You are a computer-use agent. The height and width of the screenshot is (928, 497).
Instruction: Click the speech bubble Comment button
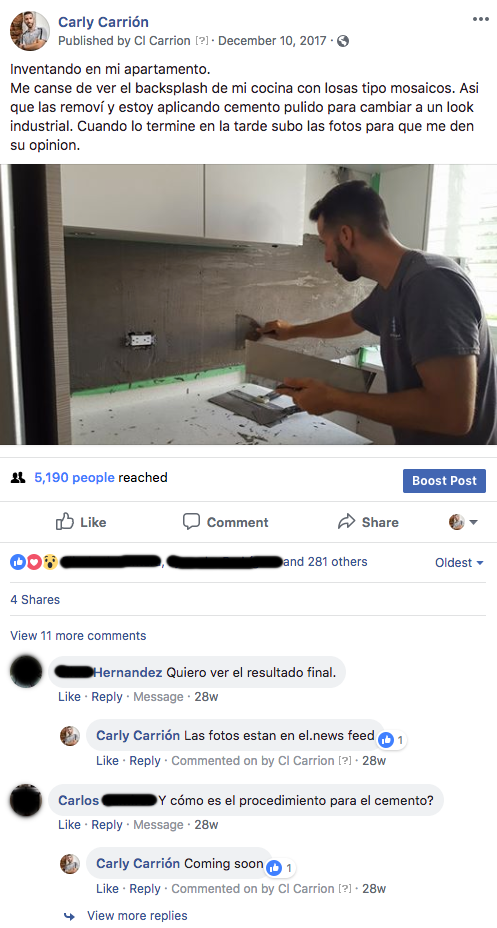[225, 522]
